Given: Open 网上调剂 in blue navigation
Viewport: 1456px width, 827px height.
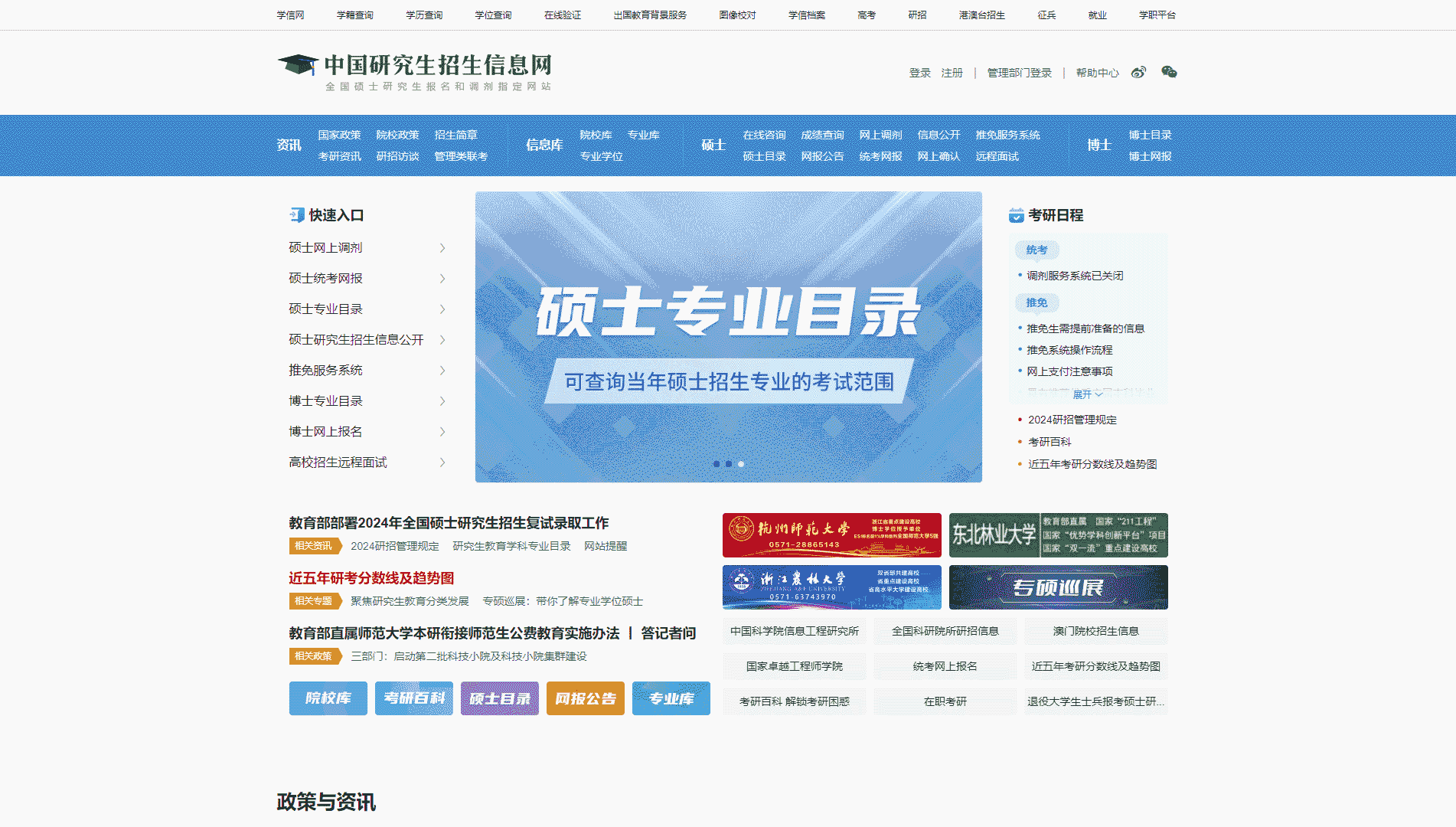Looking at the screenshot, I should coord(880,135).
